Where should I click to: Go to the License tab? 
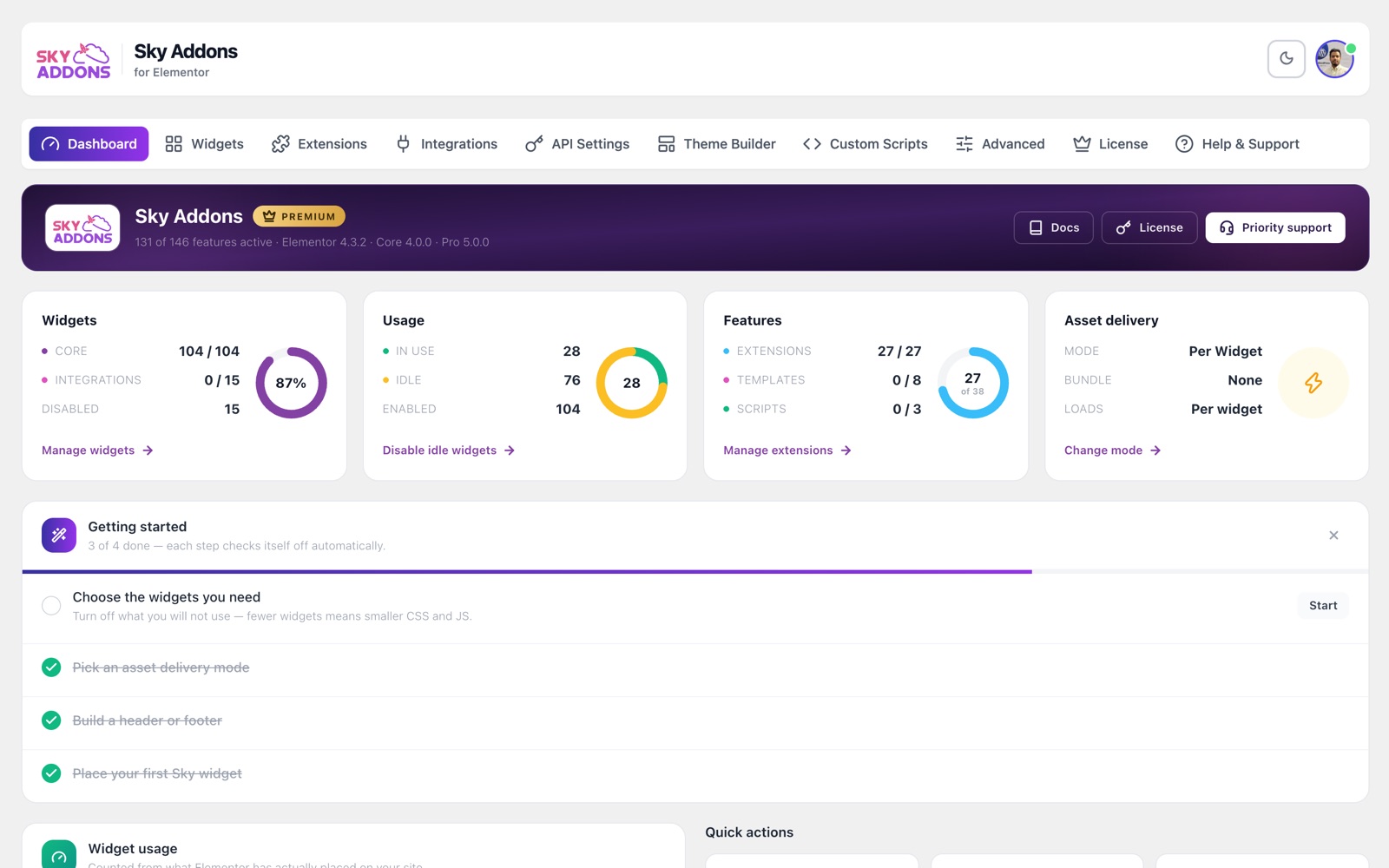tap(1110, 144)
